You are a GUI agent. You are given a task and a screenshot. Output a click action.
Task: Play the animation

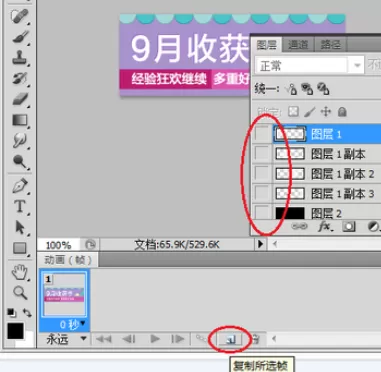click(155, 339)
